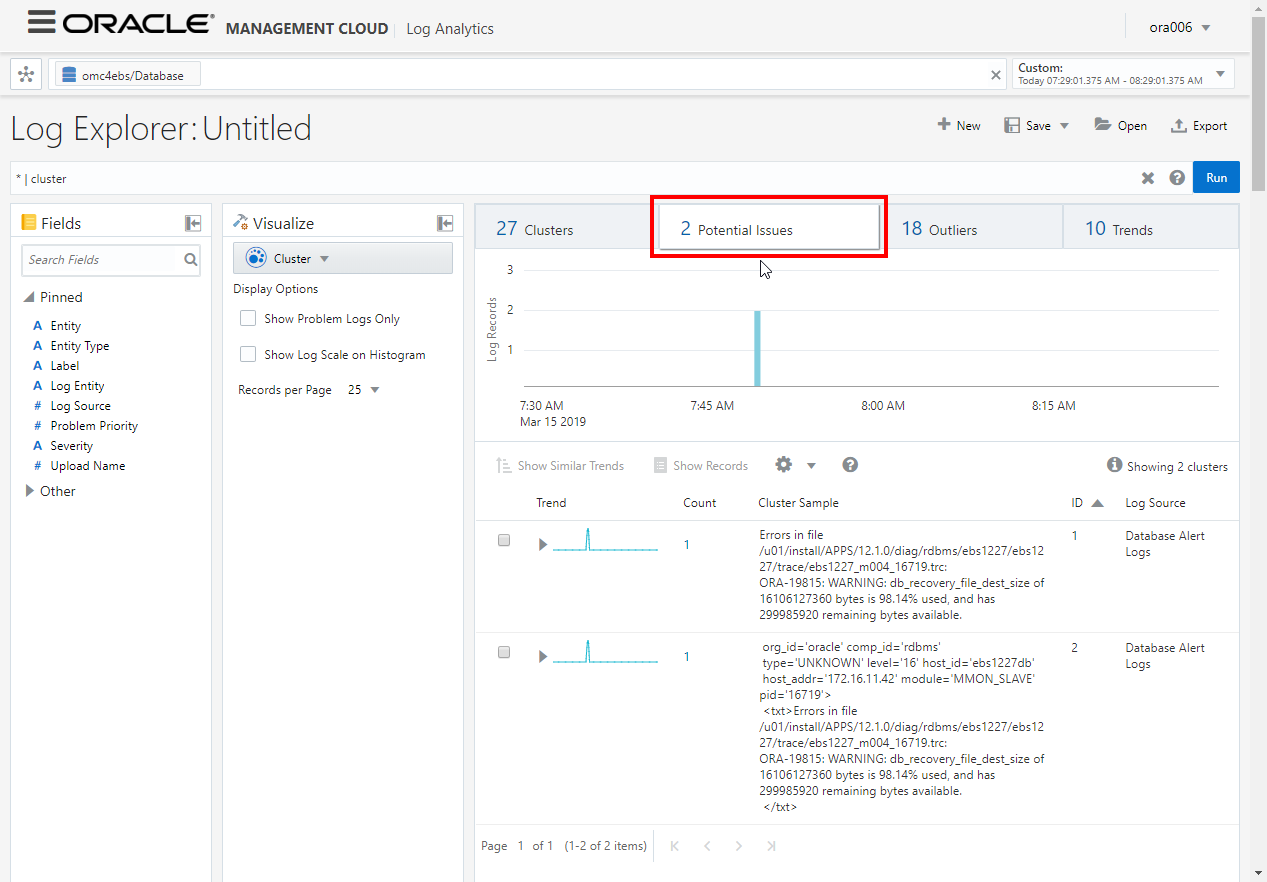Open a saved search with Open
Viewport: 1267px width, 882px height.
pos(1120,125)
